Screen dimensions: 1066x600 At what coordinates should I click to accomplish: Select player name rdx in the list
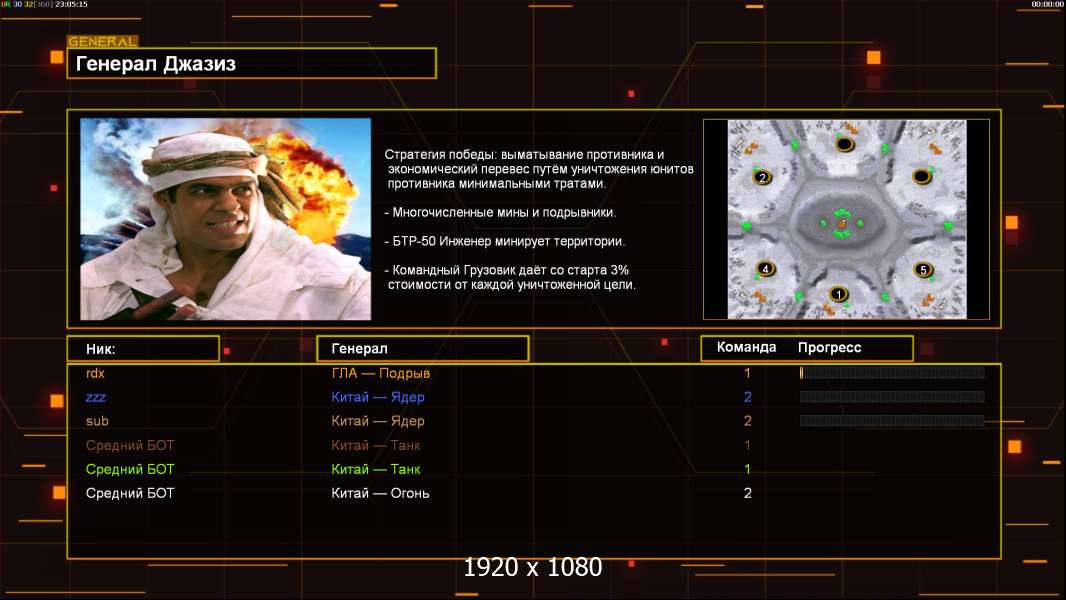tap(96, 373)
